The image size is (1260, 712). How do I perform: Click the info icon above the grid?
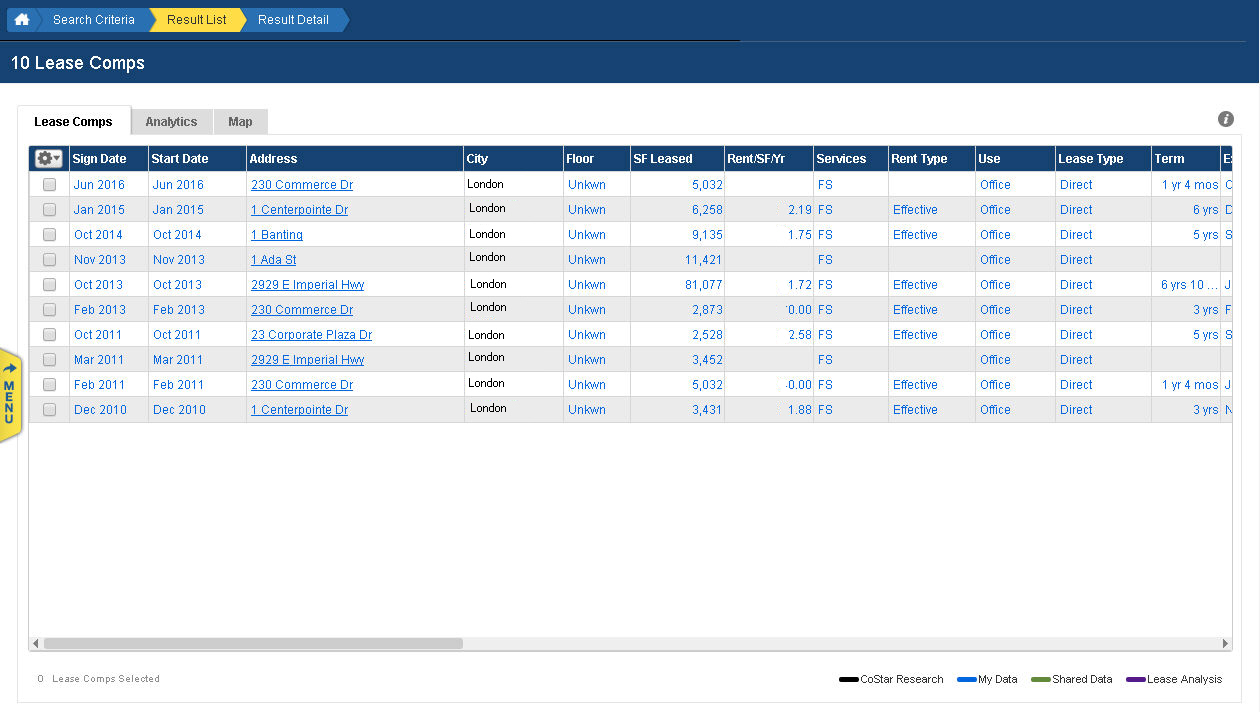pos(1225,118)
